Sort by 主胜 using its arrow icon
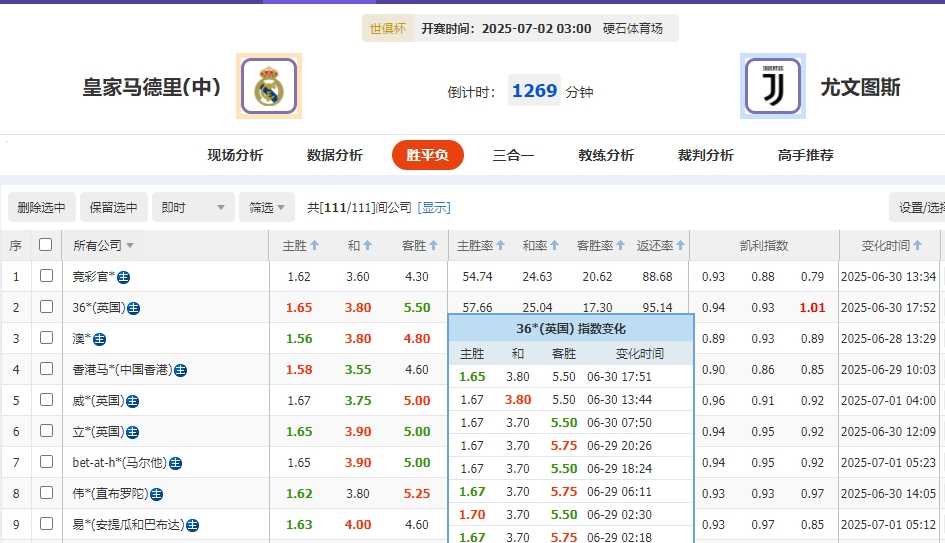This screenshot has height=543, width=945. coord(315,246)
